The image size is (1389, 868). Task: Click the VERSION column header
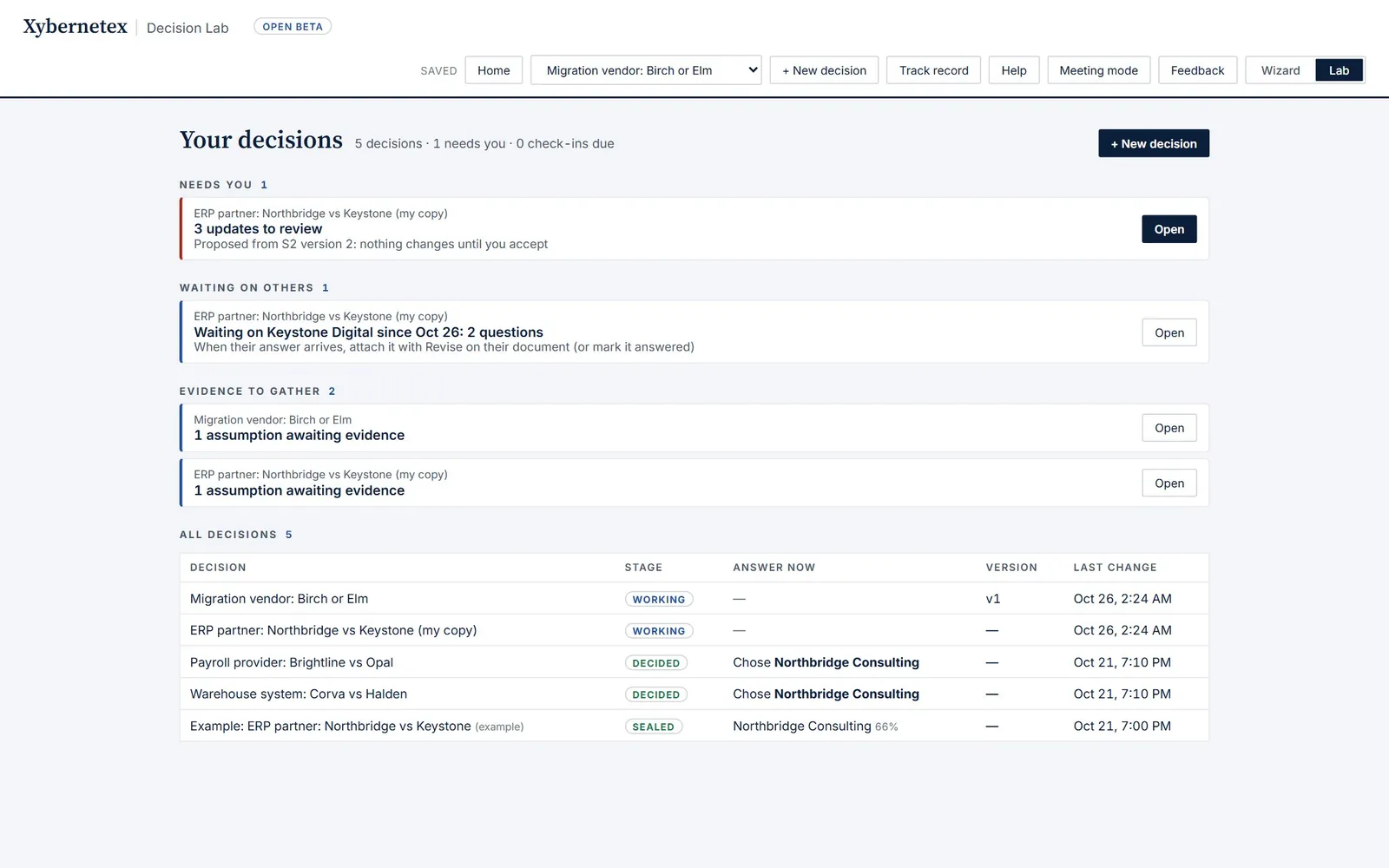[1011, 568]
